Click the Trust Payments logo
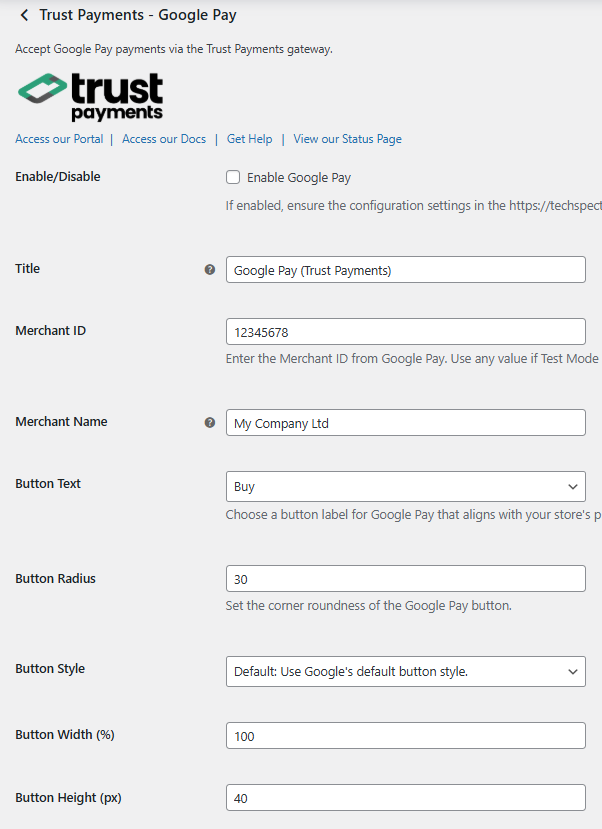The height and width of the screenshot is (829, 602). click(x=91, y=96)
